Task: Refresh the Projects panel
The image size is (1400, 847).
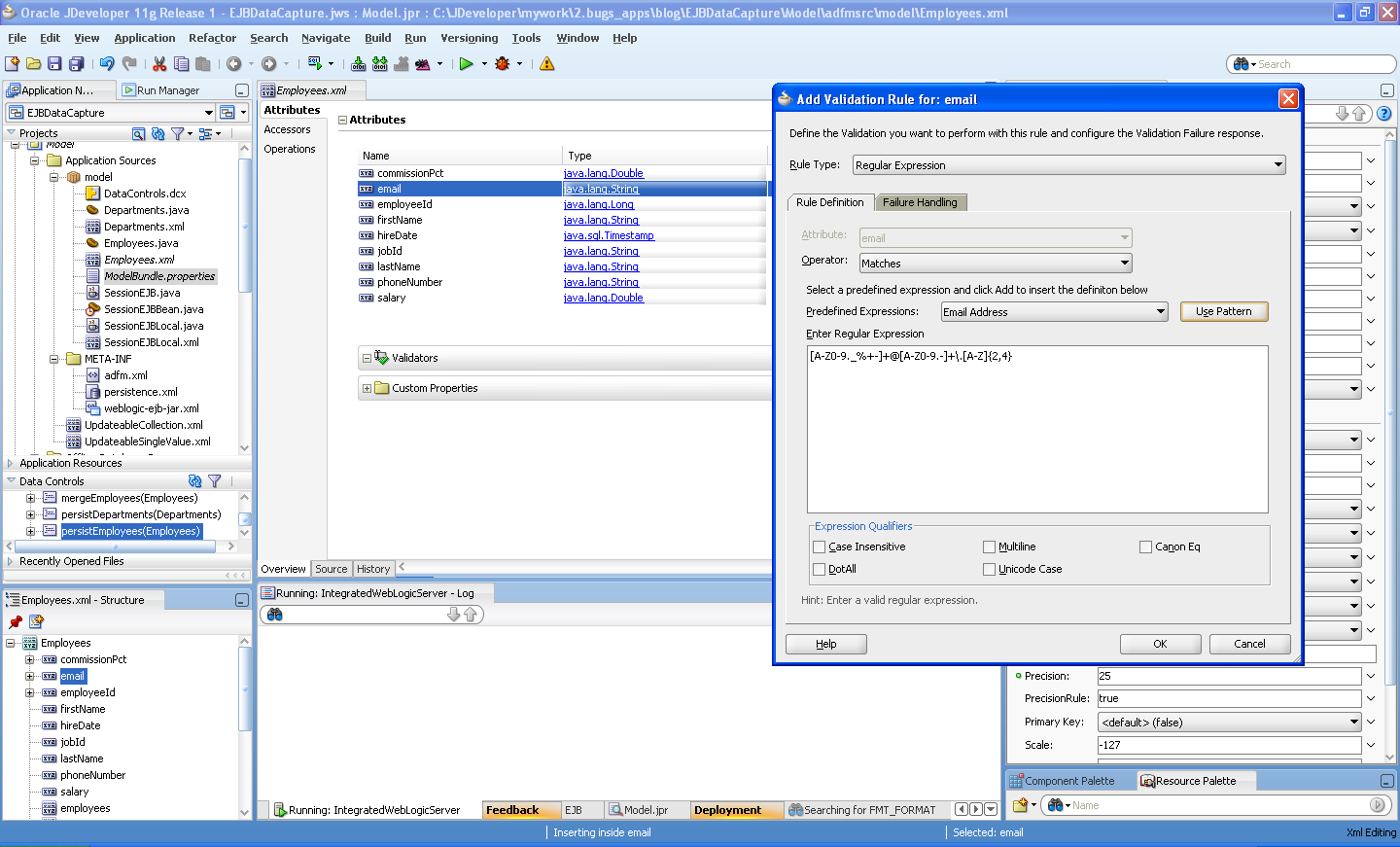Action: tap(157, 134)
